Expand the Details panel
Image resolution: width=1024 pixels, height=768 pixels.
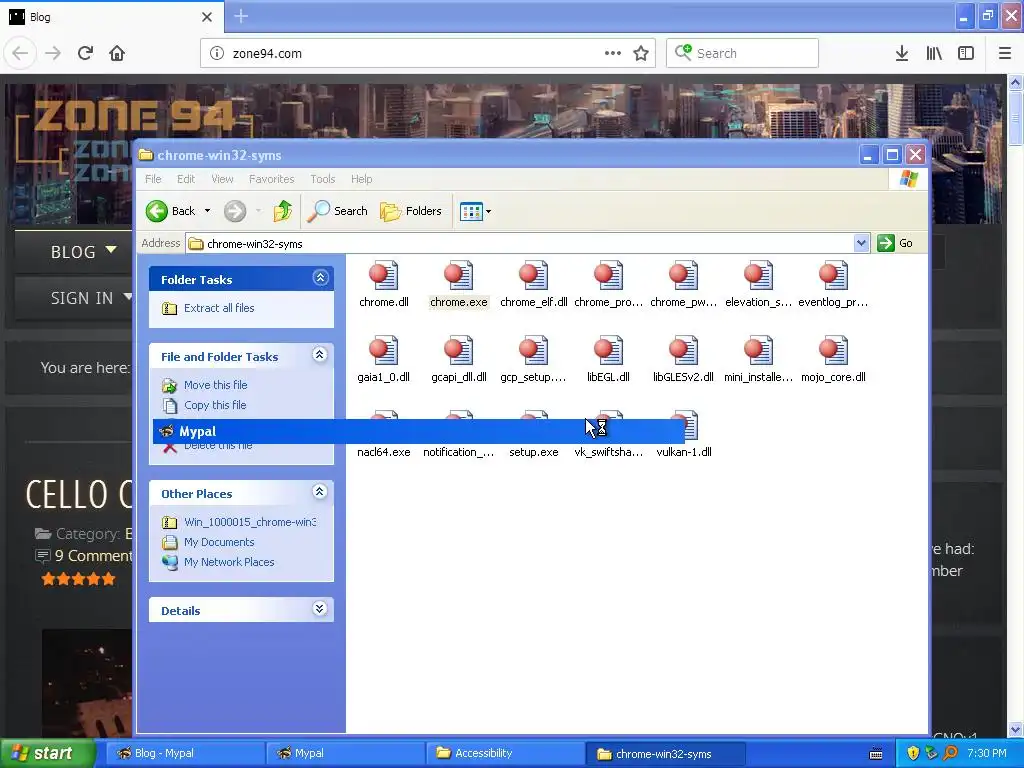320,609
